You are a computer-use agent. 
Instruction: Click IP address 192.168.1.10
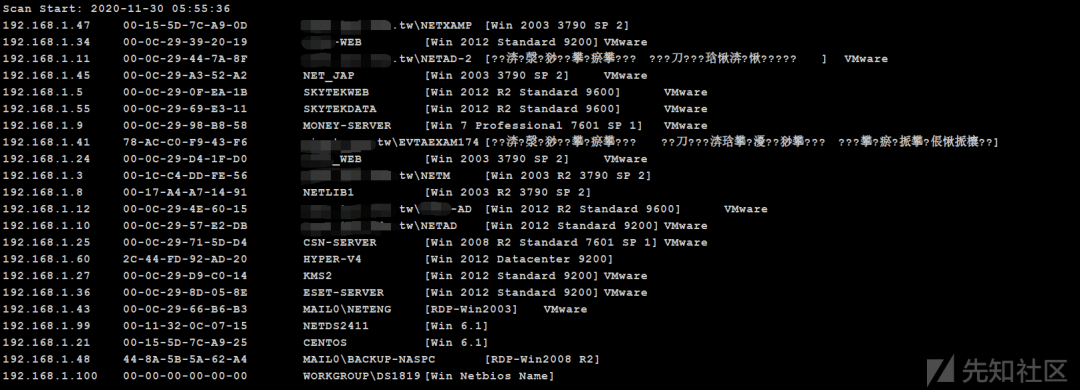pos(46,225)
